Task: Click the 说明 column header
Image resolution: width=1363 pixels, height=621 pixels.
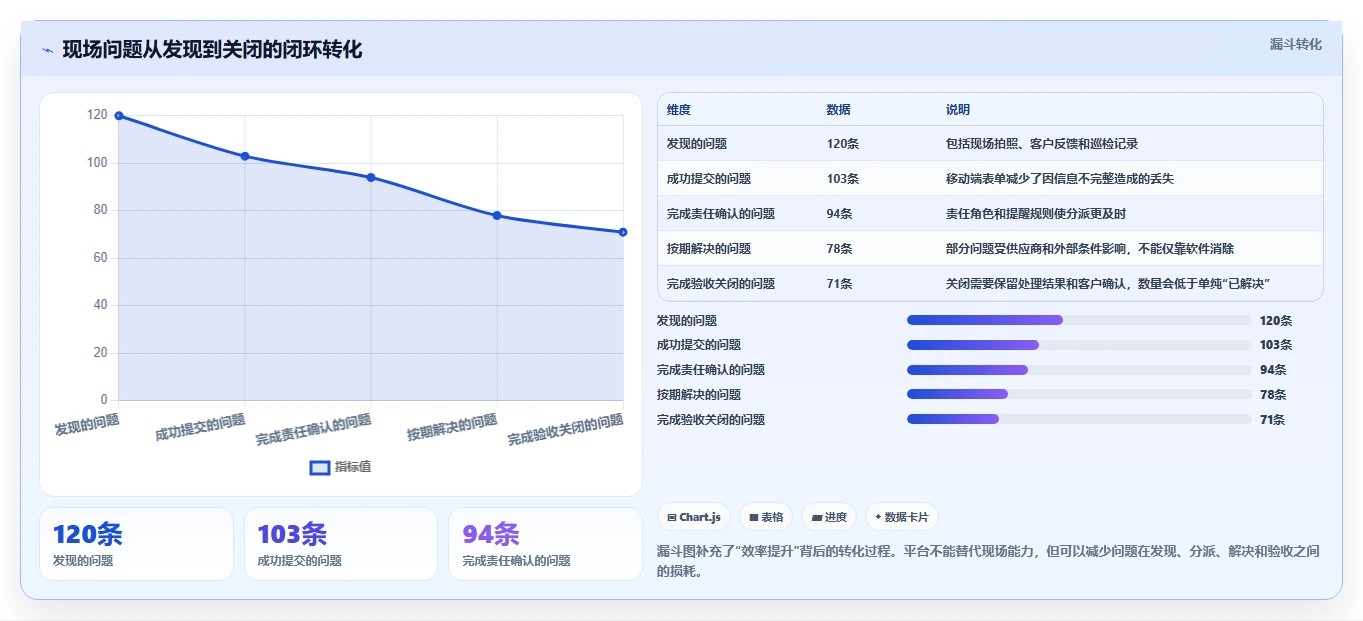Action: (x=958, y=110)
